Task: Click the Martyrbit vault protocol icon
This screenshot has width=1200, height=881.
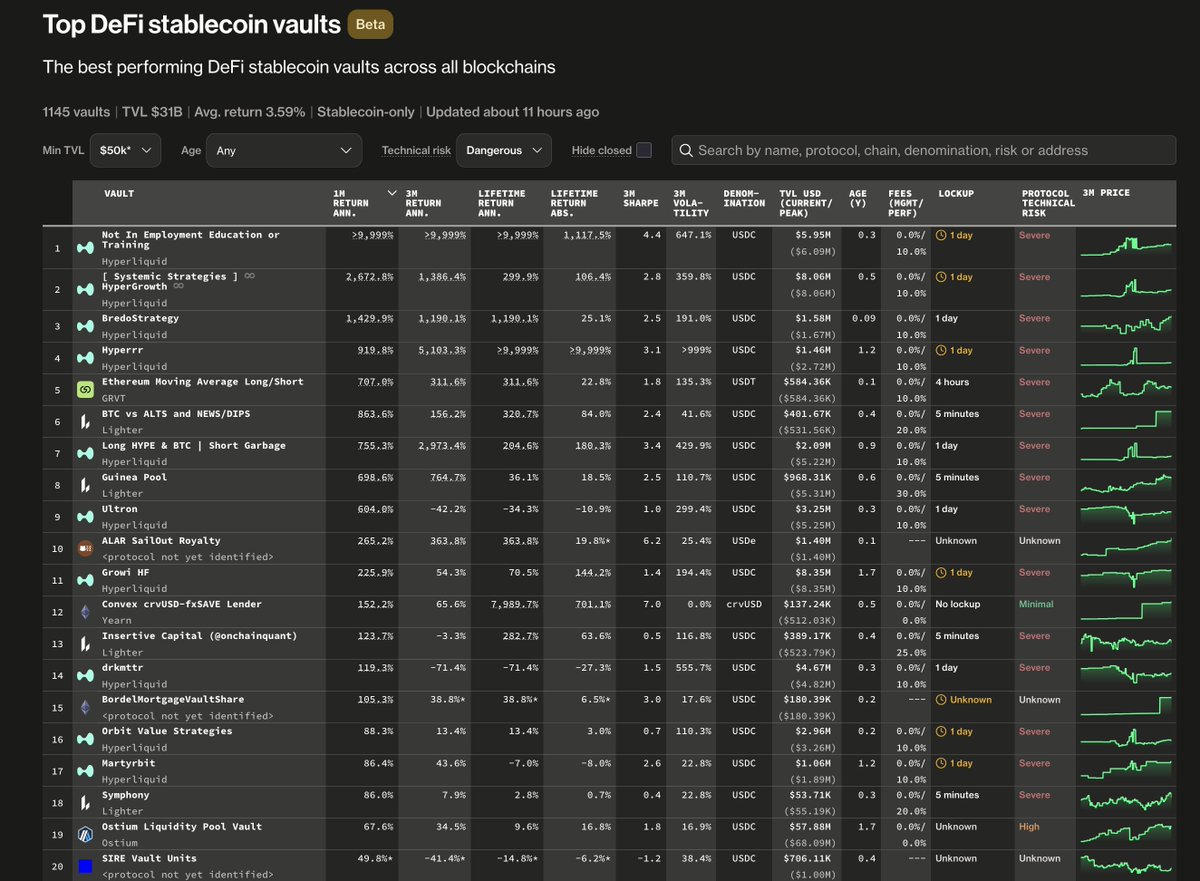Action: coord(86,771)
